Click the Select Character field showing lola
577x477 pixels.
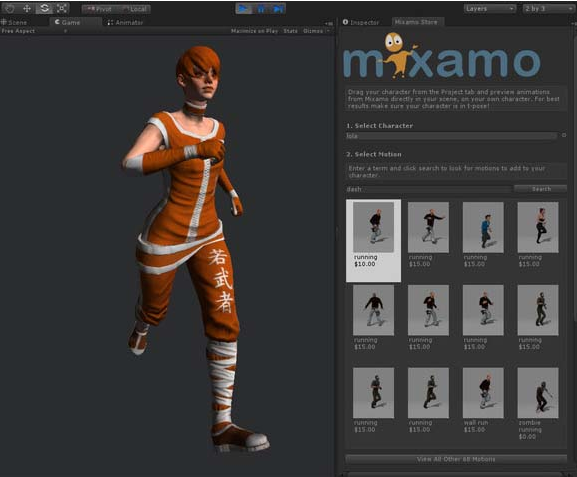[451, 136]
